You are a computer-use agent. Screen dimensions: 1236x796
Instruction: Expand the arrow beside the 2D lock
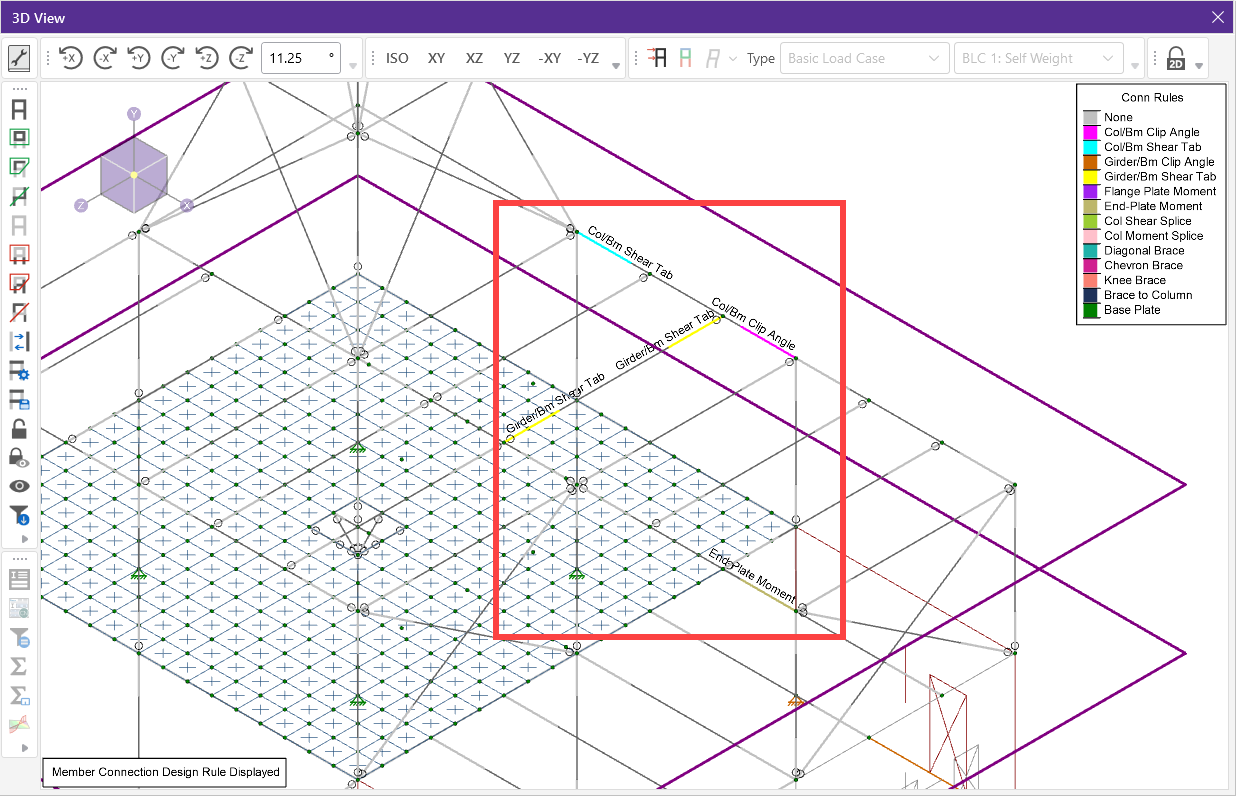pos(1199,66)
